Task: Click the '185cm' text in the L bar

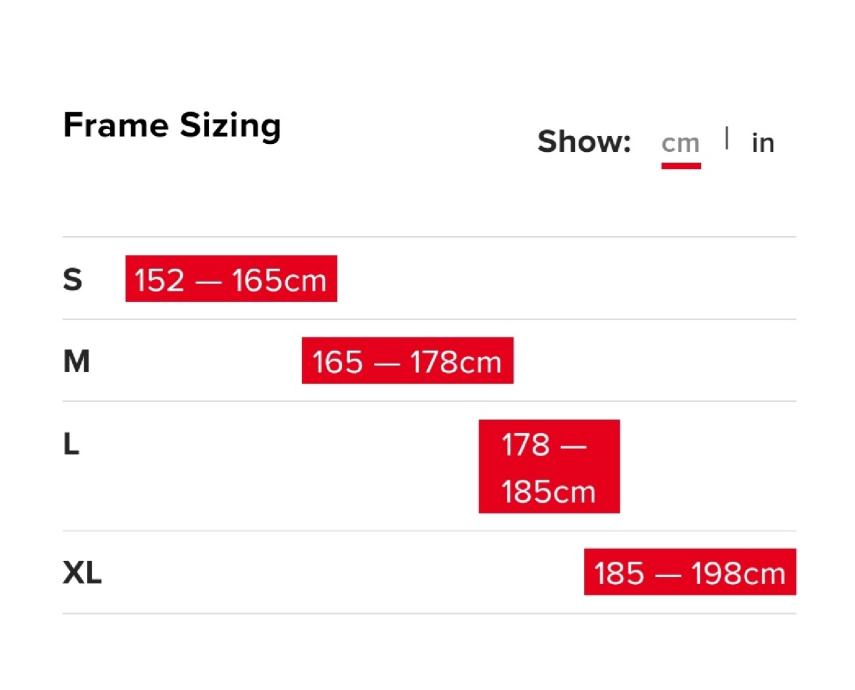Action: point(548,491)
